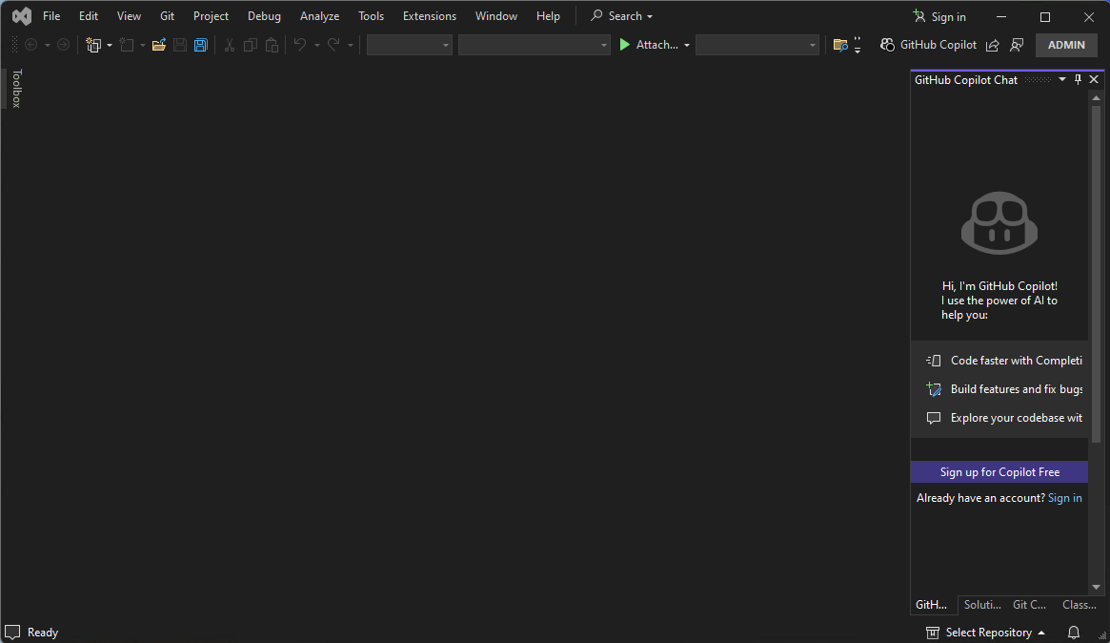Open the Copilot Chat window options dropdown

(x=1062, y=79)
